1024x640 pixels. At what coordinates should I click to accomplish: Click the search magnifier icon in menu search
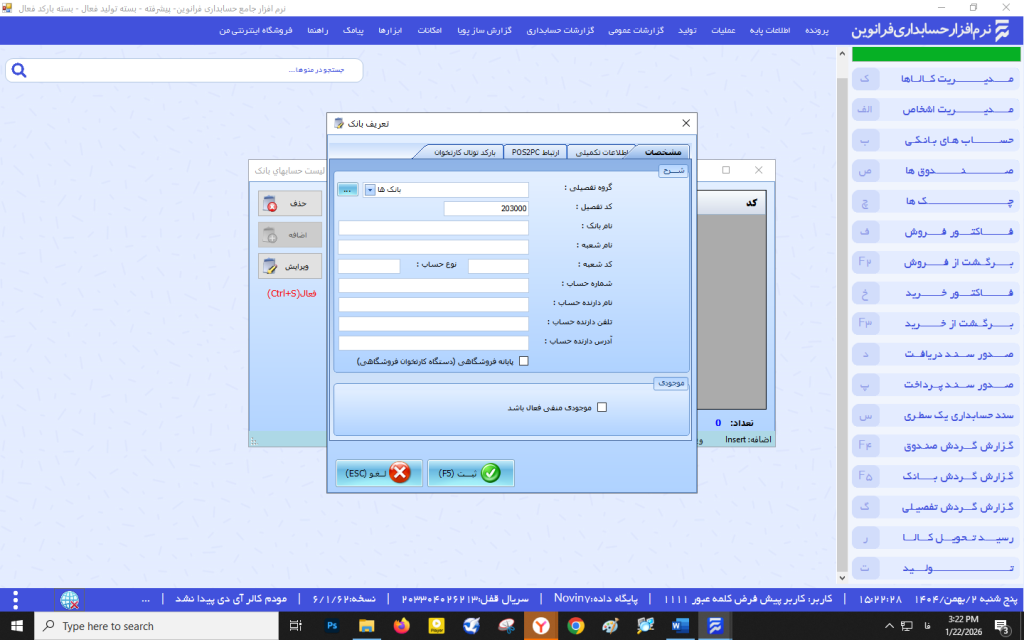19,70
